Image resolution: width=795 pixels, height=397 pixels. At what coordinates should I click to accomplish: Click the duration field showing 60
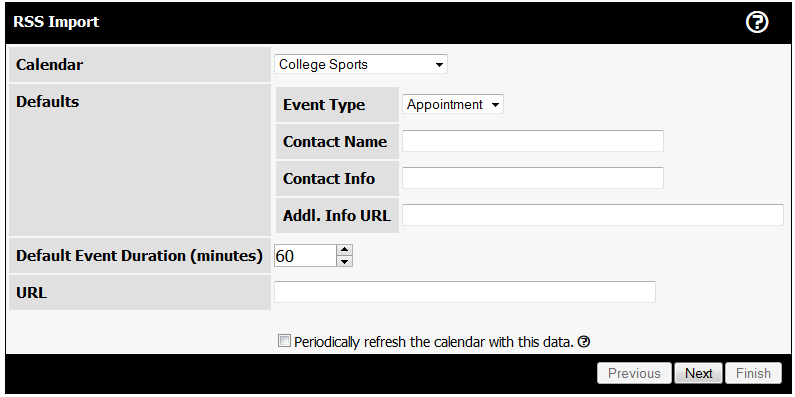coord(305,256)
